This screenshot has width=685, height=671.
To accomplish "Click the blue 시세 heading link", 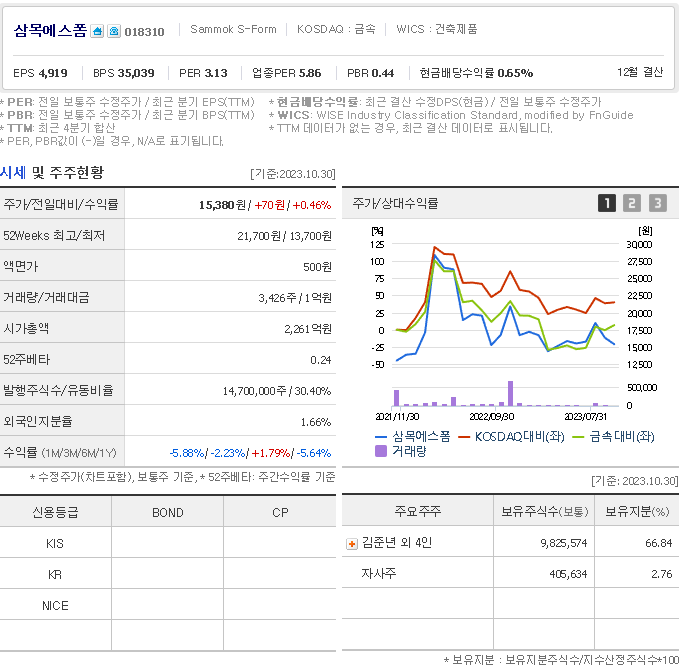I will coord(13,172).
